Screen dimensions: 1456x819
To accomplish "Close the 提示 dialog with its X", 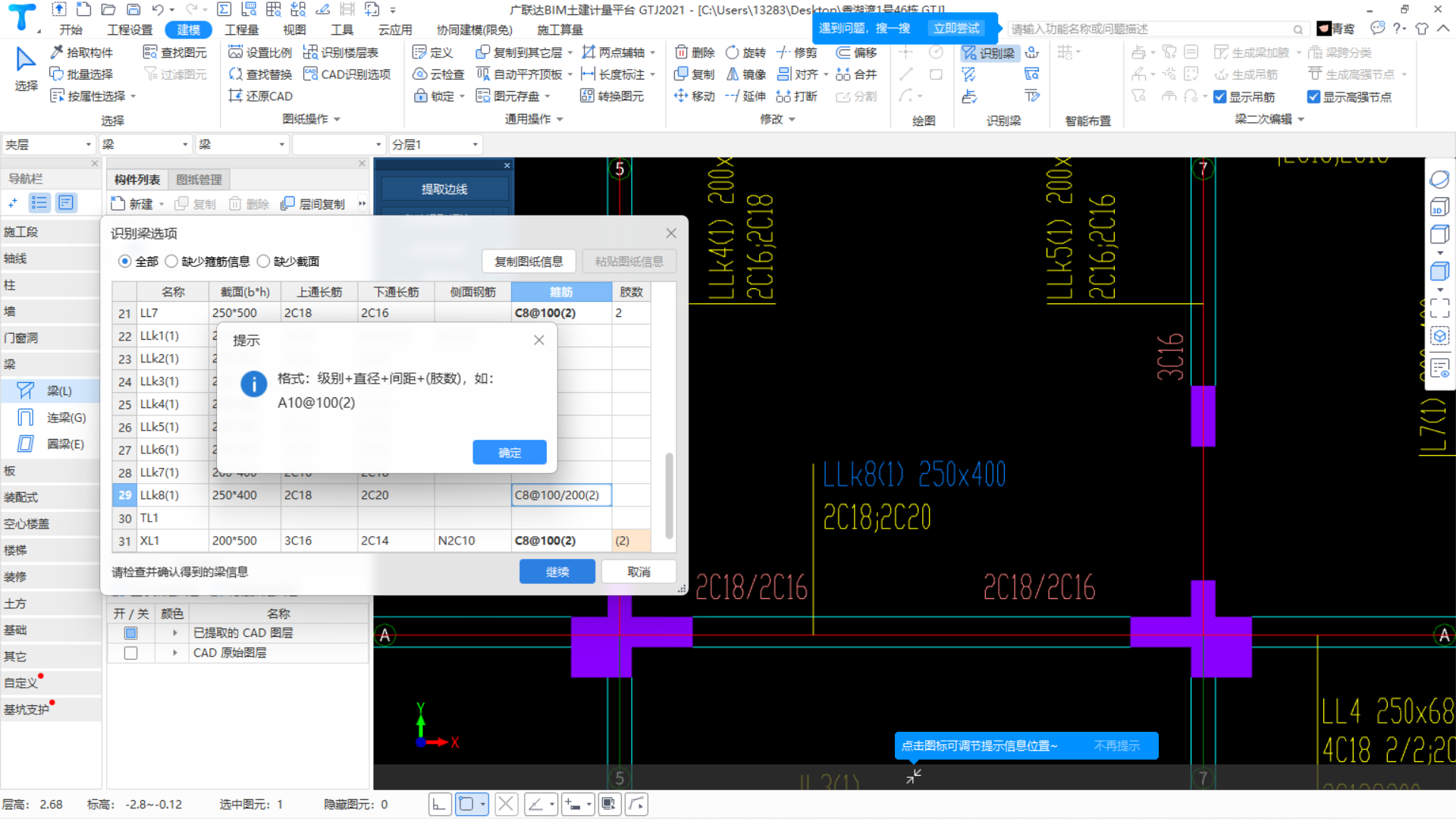I will 539,340.
